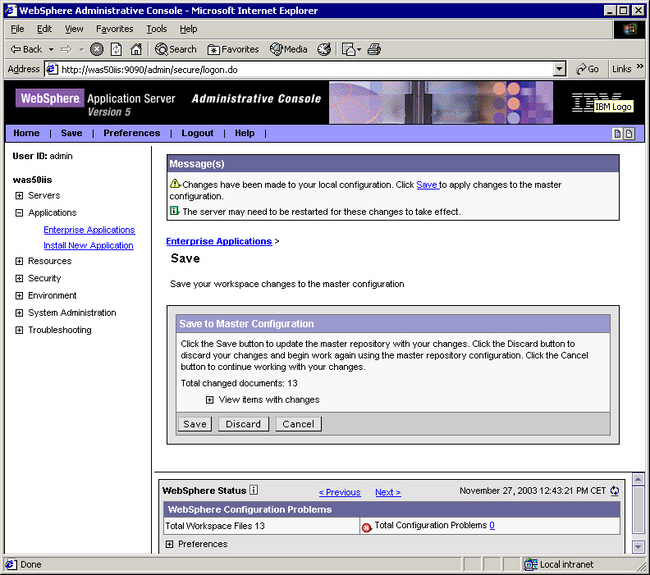
Task: Open Enterprise Applications in sidebar
Action: pyautogui.click(x=89, y=230)
